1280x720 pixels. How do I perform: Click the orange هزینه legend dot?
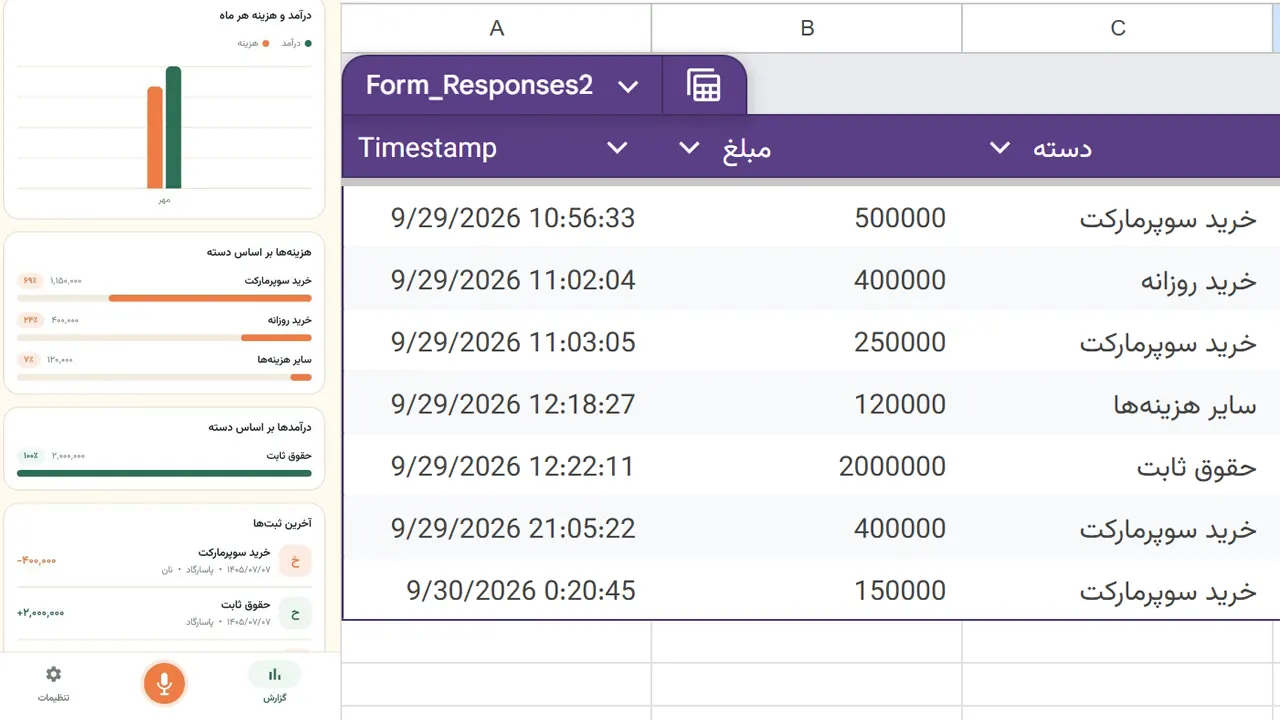tap(265, 44)
